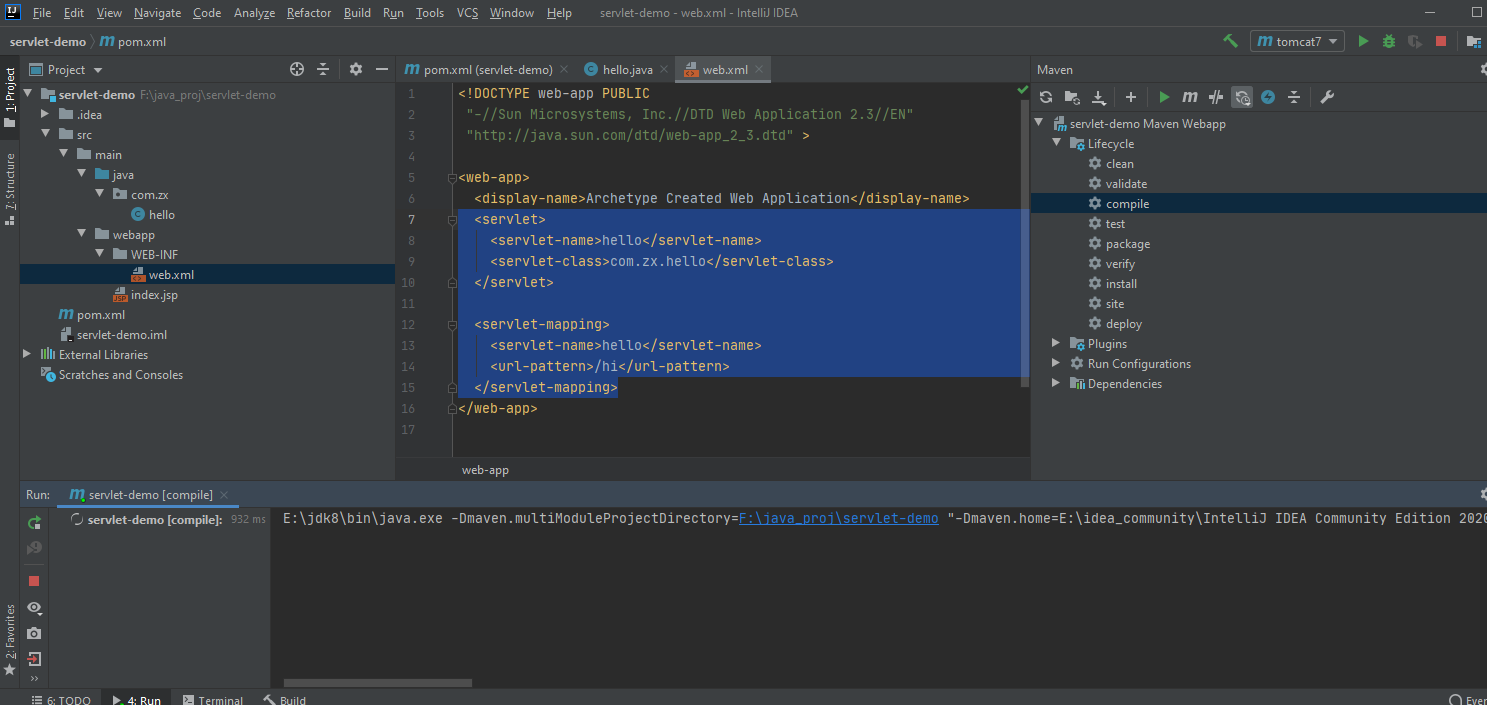Toggle the 6: TODO tool window
The image size is (1487, 705).
click(x=61, y=700)
